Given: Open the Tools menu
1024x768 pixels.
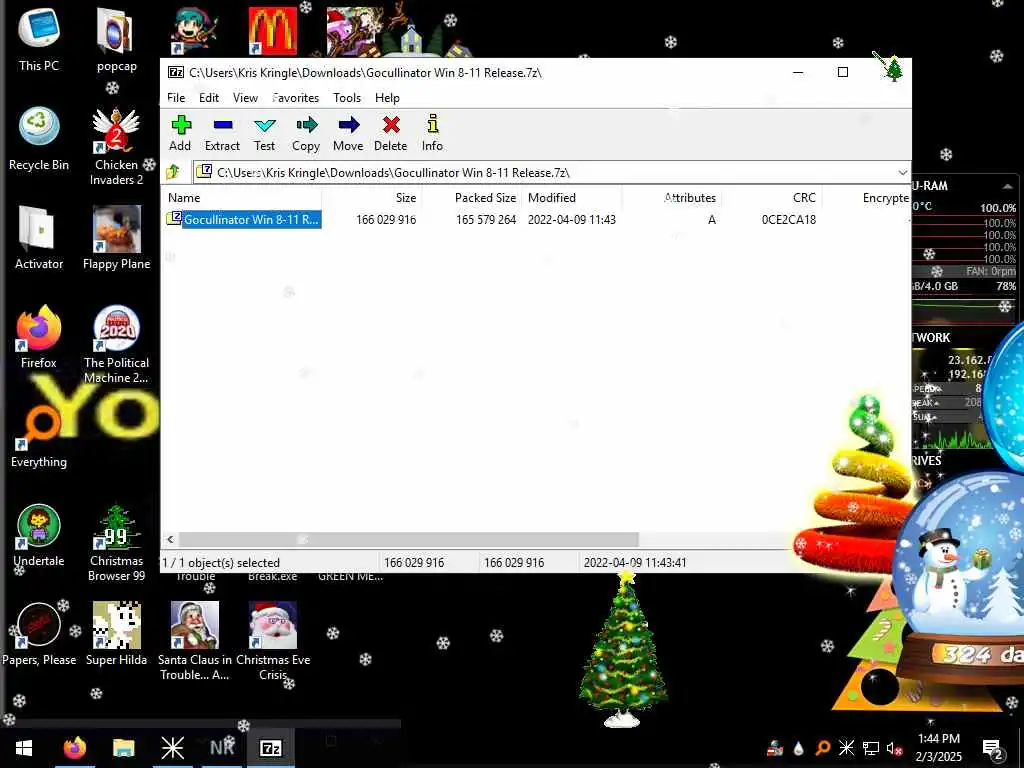Looking at the screenshot, I should coord(347,98).
